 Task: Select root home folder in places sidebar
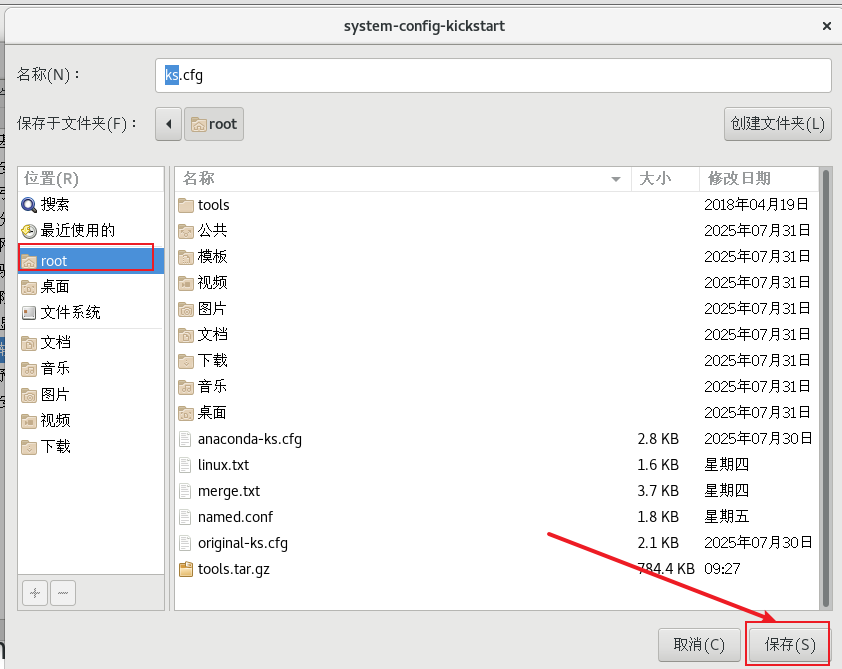pyautogui.click(x=91, y=261)
